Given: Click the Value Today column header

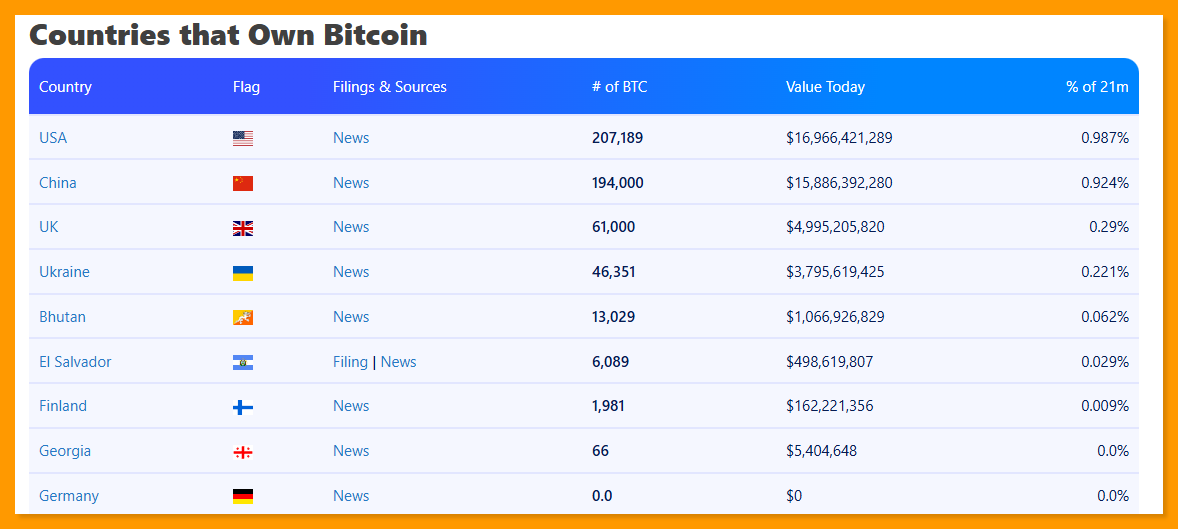Looking at the screenshot, I should click(826, 87).
